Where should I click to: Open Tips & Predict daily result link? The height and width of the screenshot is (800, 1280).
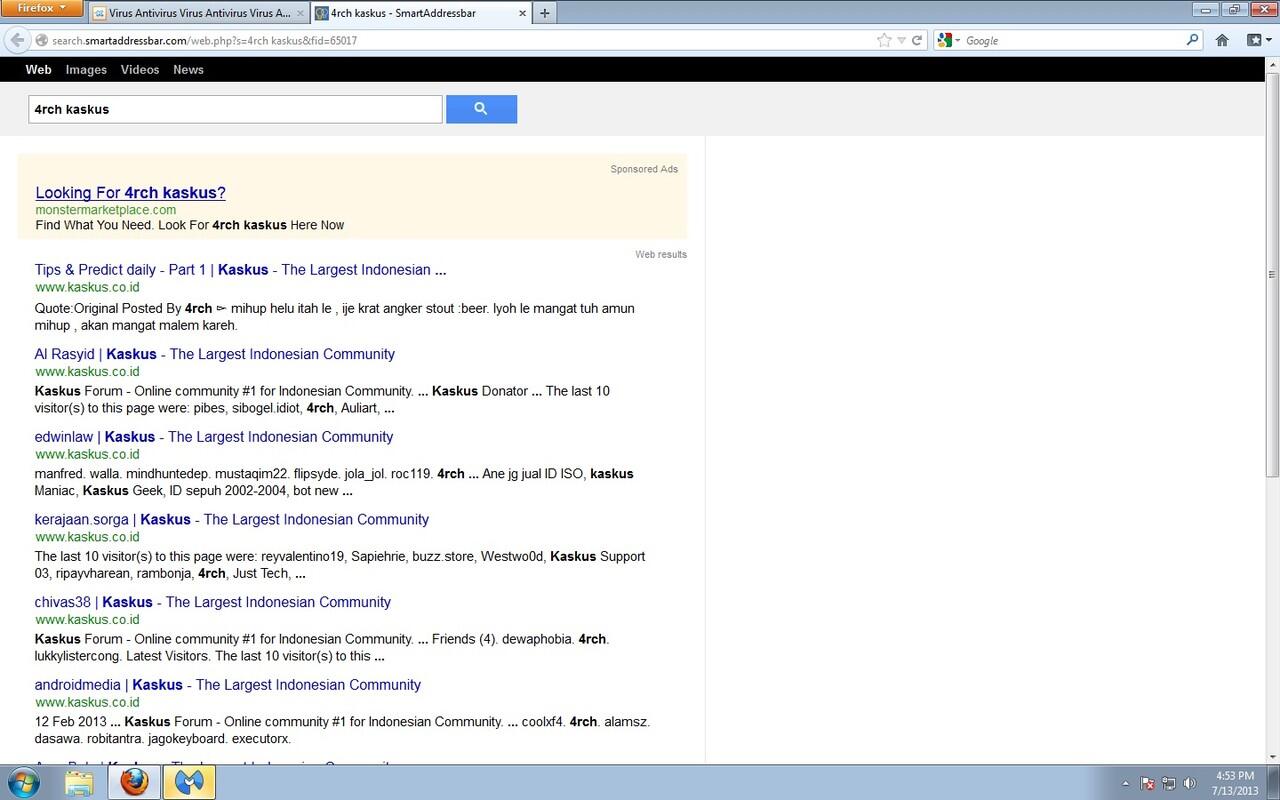(240, 270)
